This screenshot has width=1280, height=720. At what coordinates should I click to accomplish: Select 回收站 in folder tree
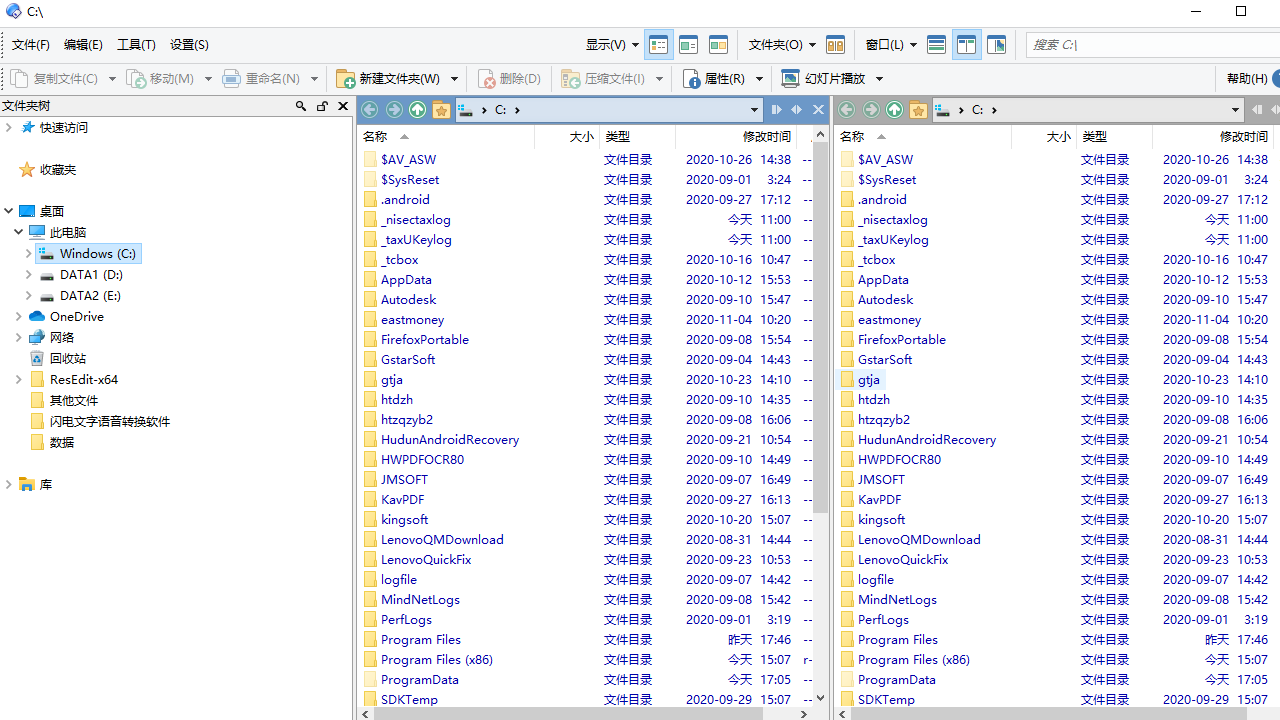click(x=68, y=359)
